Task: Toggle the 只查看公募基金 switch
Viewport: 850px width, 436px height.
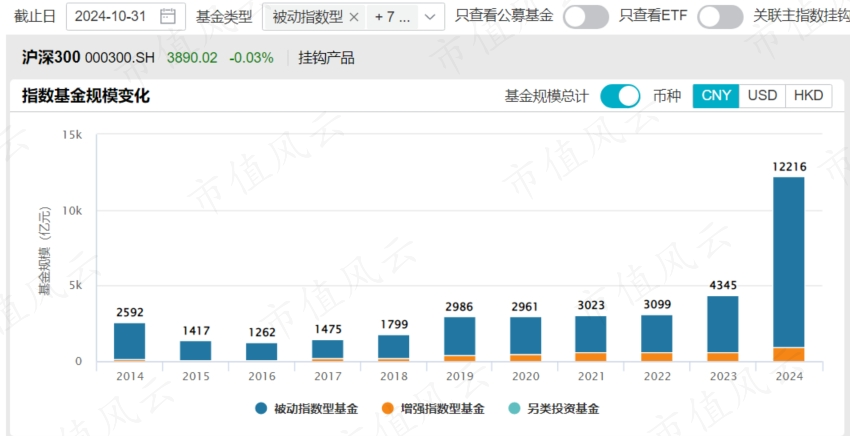Action: pos(585,17)
